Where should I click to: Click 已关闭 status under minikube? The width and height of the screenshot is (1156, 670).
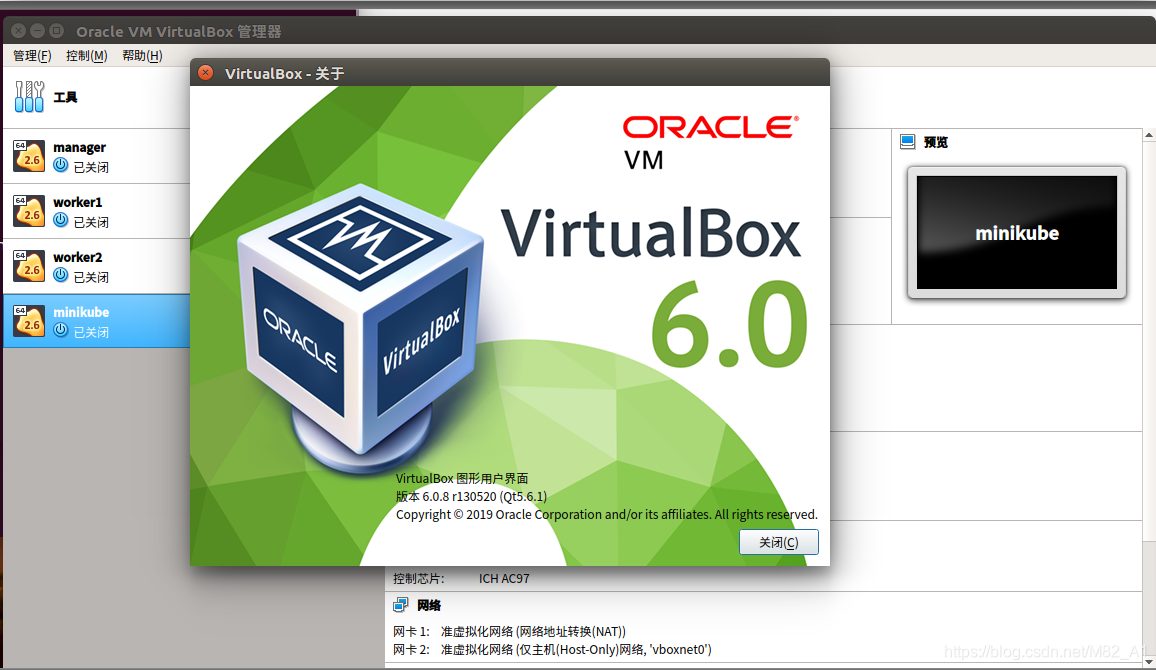pyautogui.click(x=91, y=332)
